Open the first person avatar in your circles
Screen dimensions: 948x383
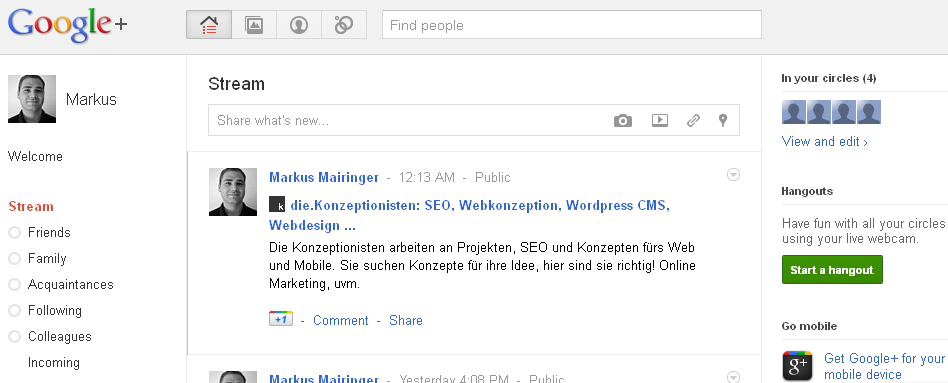point(794,113)
